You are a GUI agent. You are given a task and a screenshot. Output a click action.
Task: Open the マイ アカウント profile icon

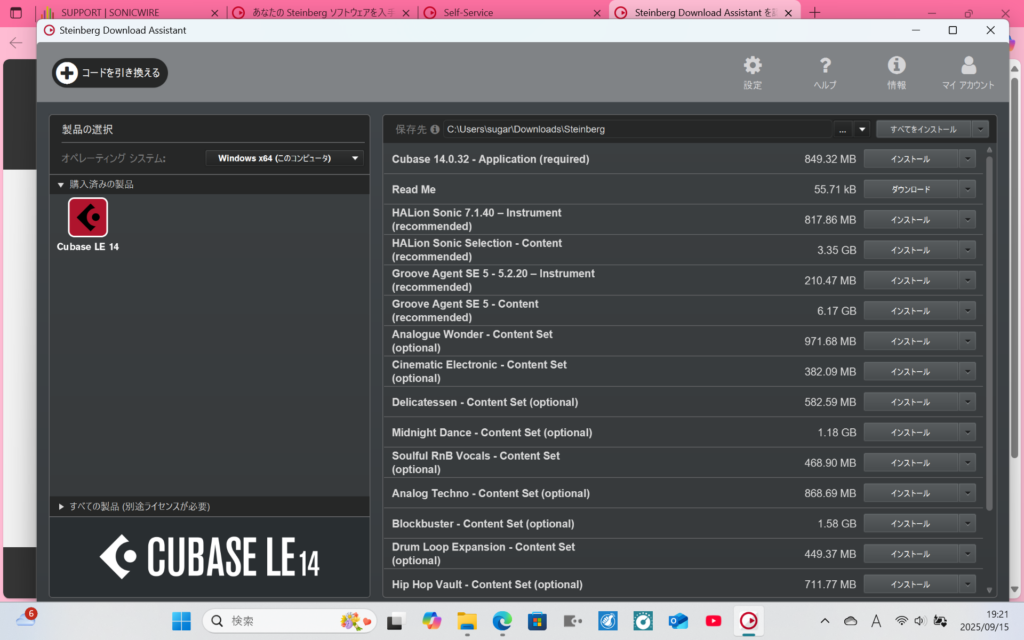pyautogui.click(x=967, y=66)
